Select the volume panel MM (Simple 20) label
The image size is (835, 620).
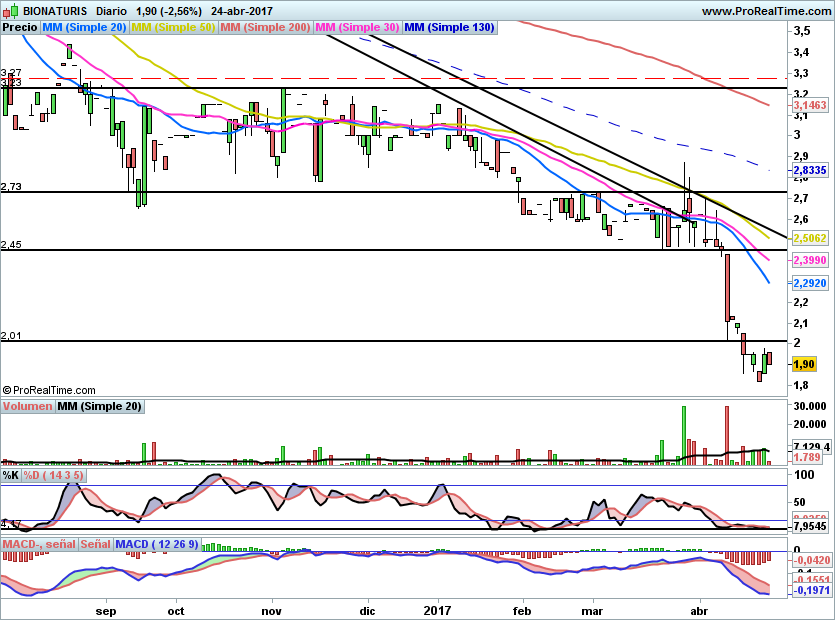click(x=99, y=407)
